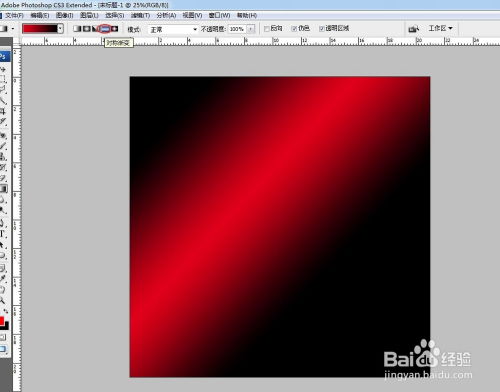Enable the 反向 (Reverse) checkbox
Image resolution: width=500 pixels, height=392 pixels.
[x=267, y=29]
